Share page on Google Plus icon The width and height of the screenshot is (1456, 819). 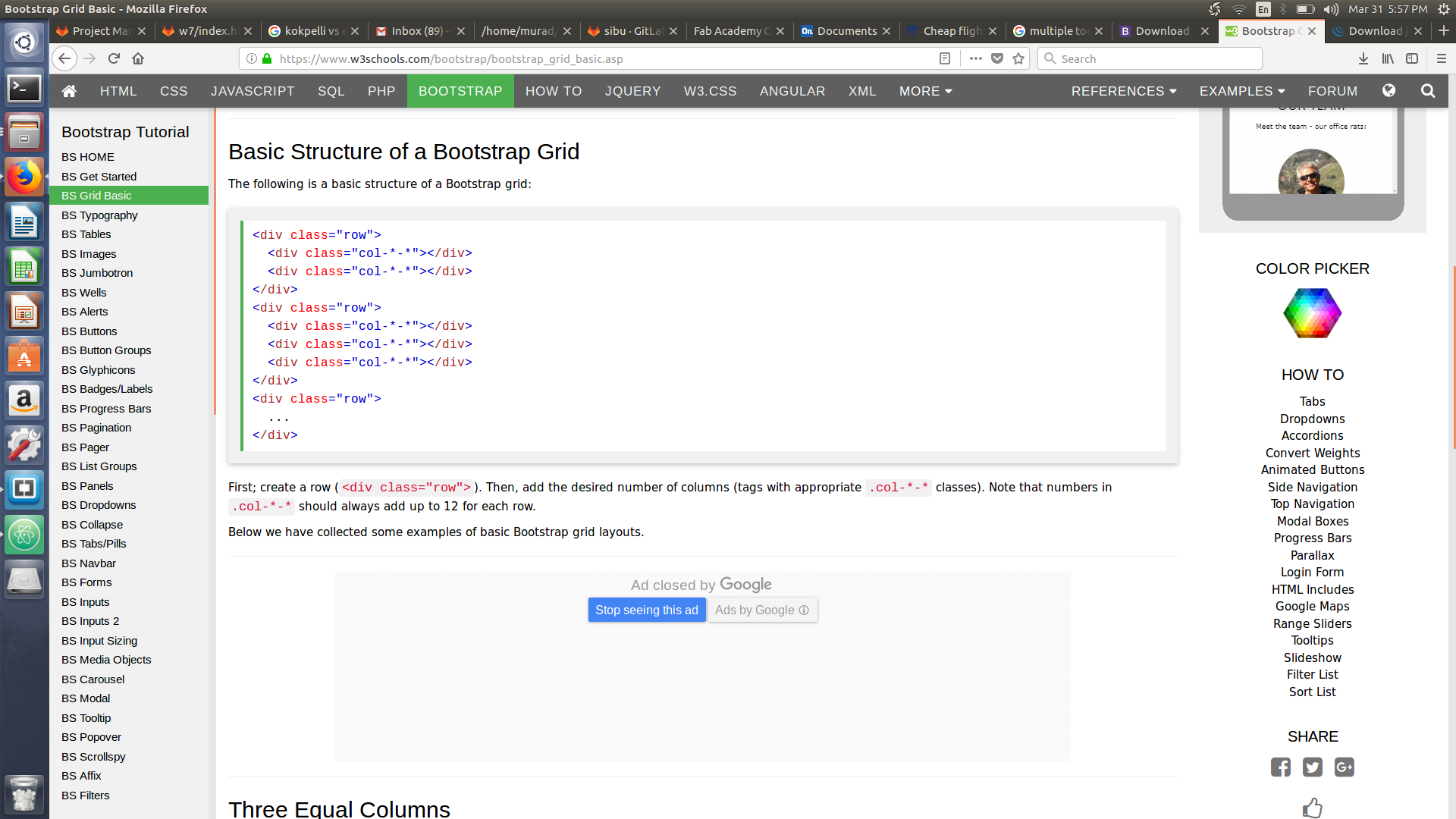pyautogui.click(x=1345, y=767)
